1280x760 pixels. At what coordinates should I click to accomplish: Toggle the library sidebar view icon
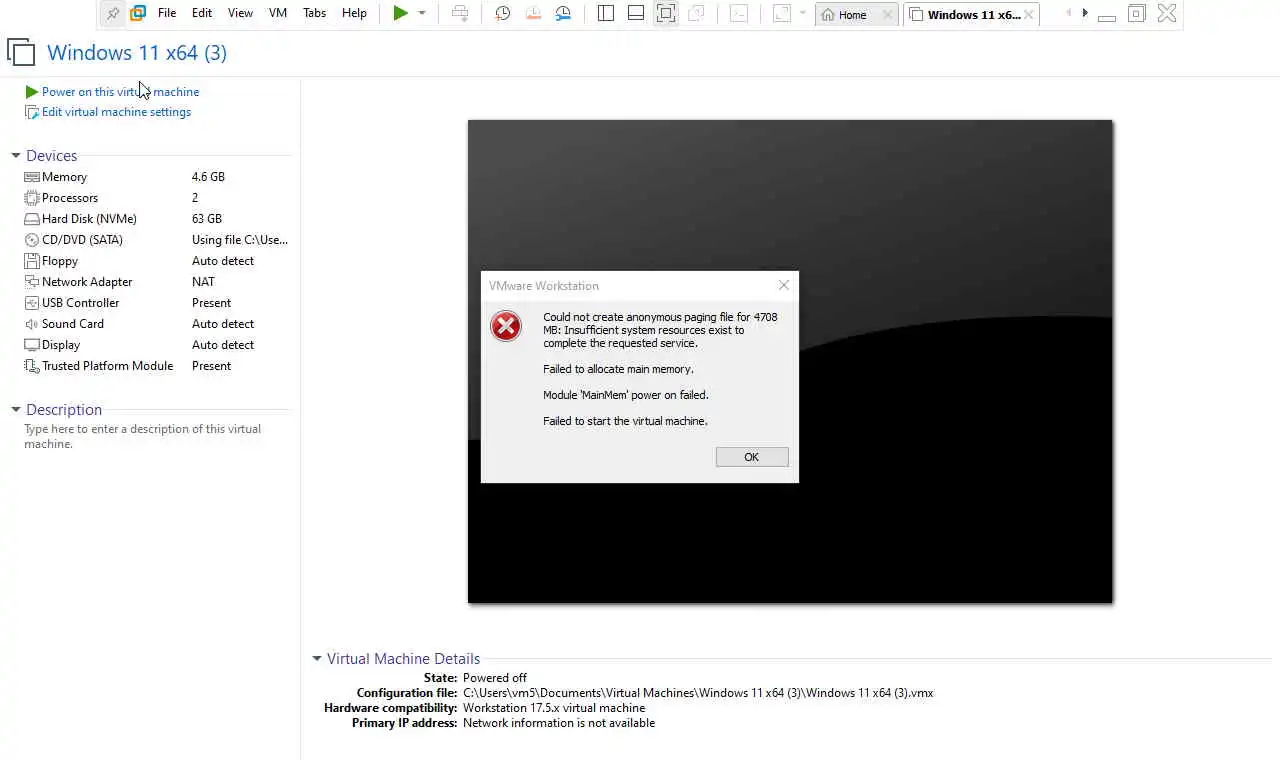605,13
